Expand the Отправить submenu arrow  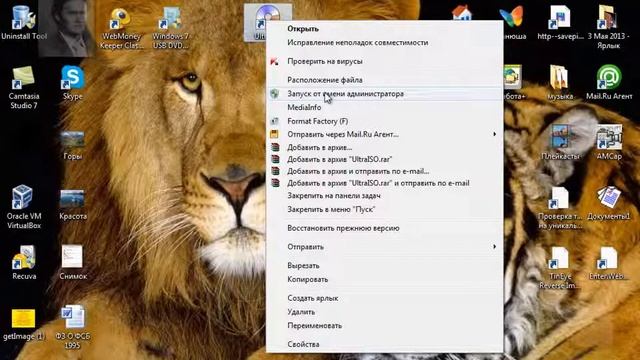tap(494, 247)
